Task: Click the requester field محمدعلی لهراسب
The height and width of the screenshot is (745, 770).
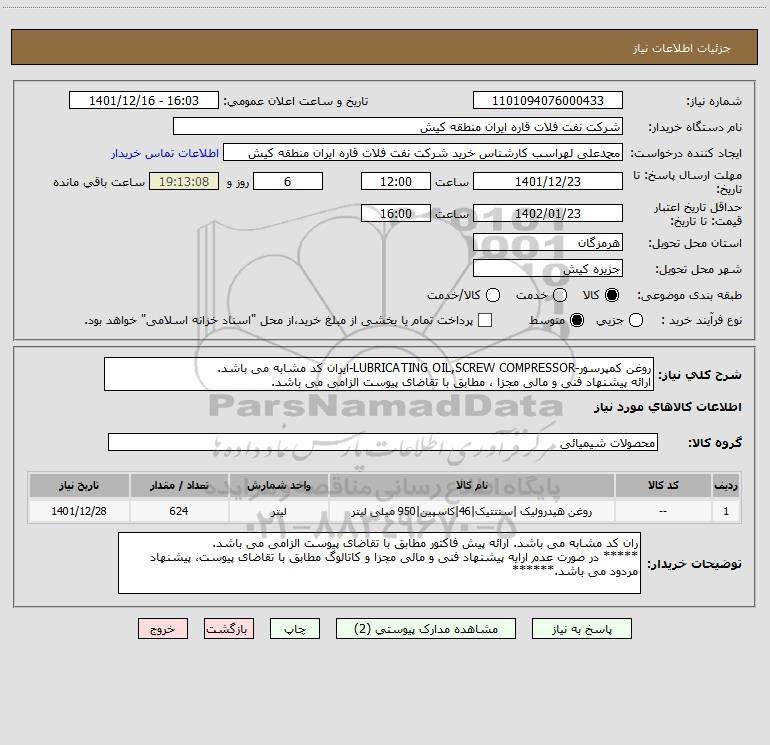Action: point(423,153)
